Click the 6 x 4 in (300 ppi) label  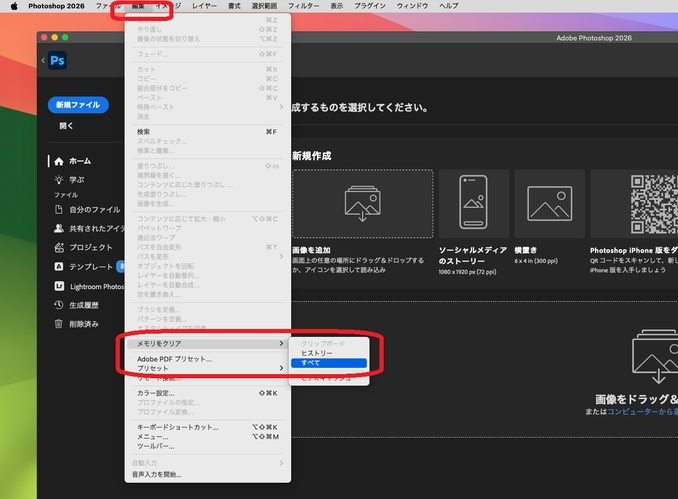[x=536, y=261]
